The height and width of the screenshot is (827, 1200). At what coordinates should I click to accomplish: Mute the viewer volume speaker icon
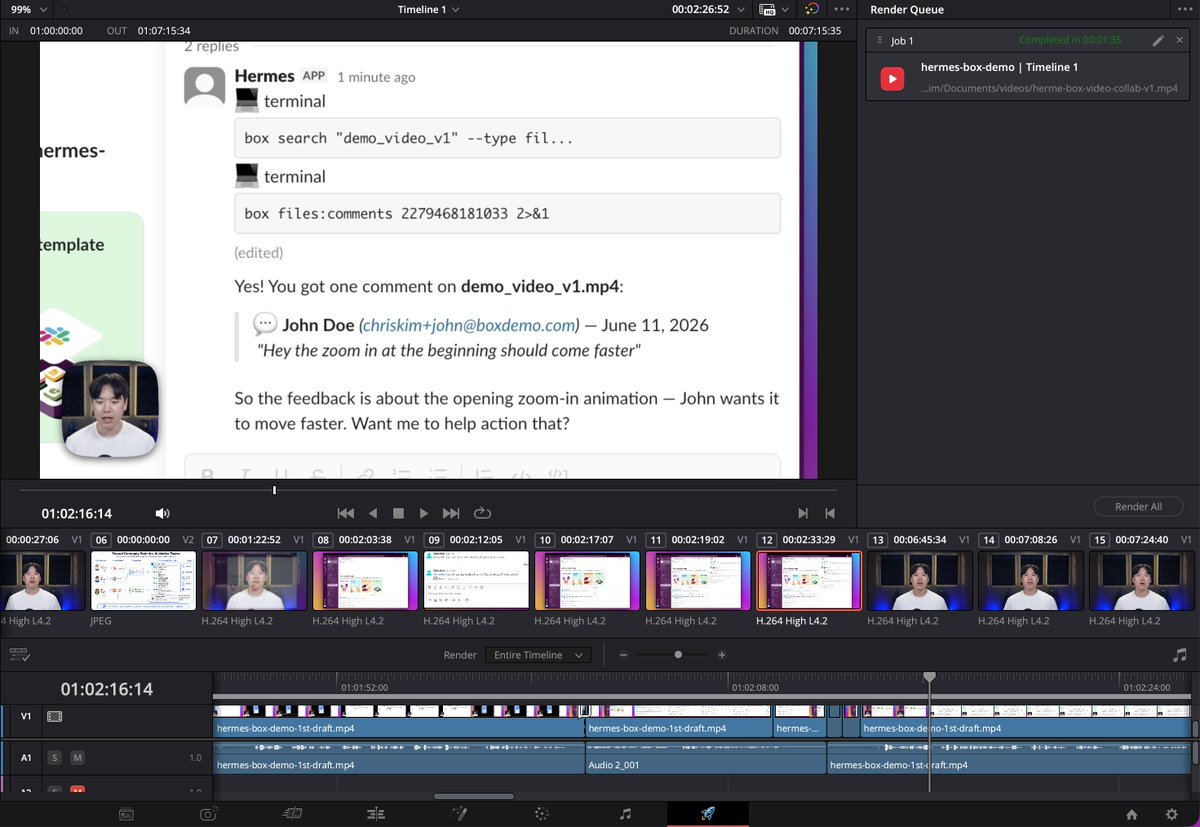point(162,513)
